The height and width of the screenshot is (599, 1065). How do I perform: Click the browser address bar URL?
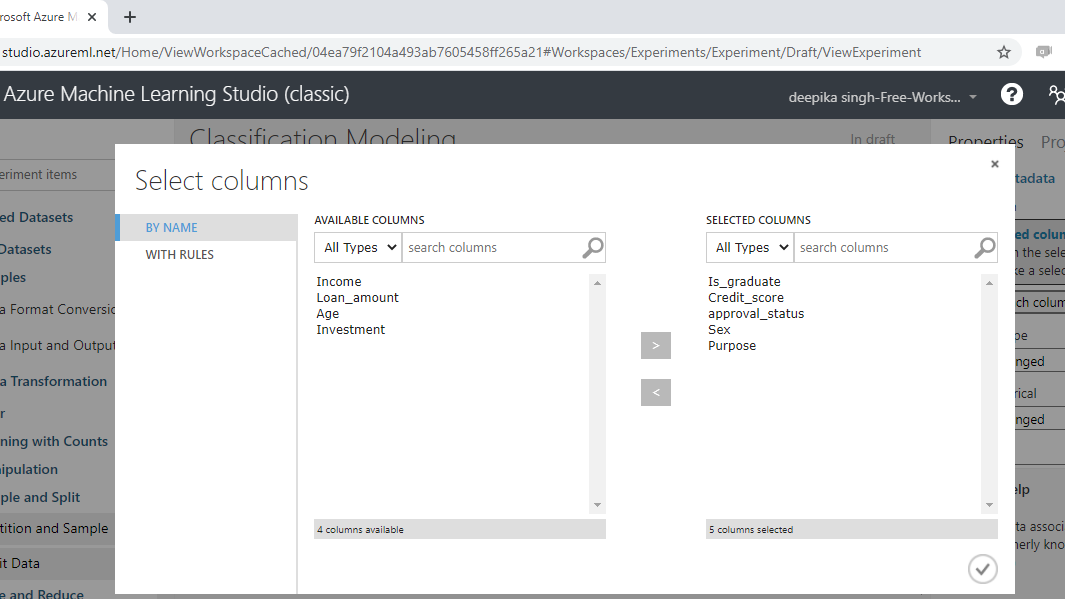point(461,52)
